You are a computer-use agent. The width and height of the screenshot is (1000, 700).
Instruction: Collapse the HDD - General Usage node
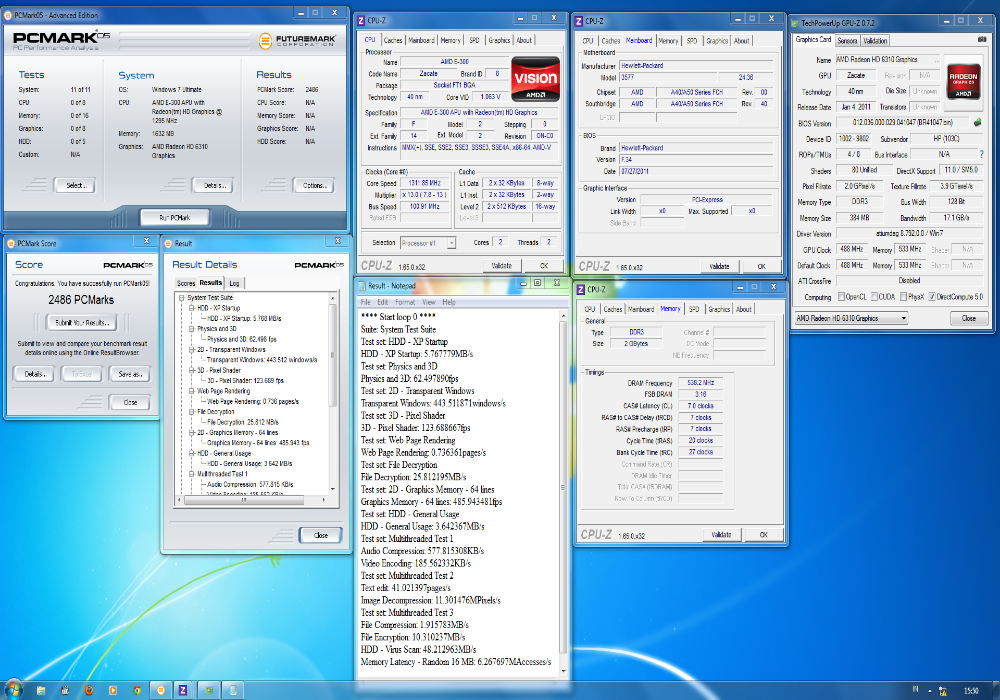191,453
